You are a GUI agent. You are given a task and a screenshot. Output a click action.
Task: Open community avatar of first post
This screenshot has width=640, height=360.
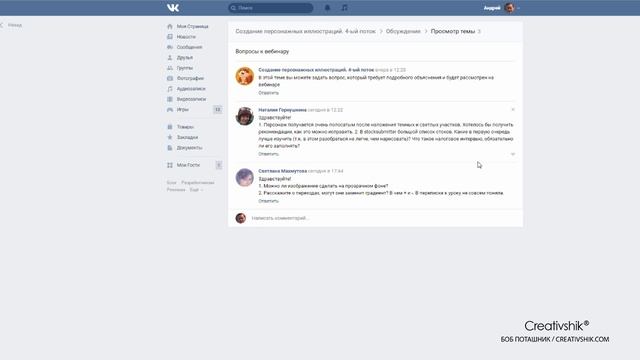coord(244,76)
